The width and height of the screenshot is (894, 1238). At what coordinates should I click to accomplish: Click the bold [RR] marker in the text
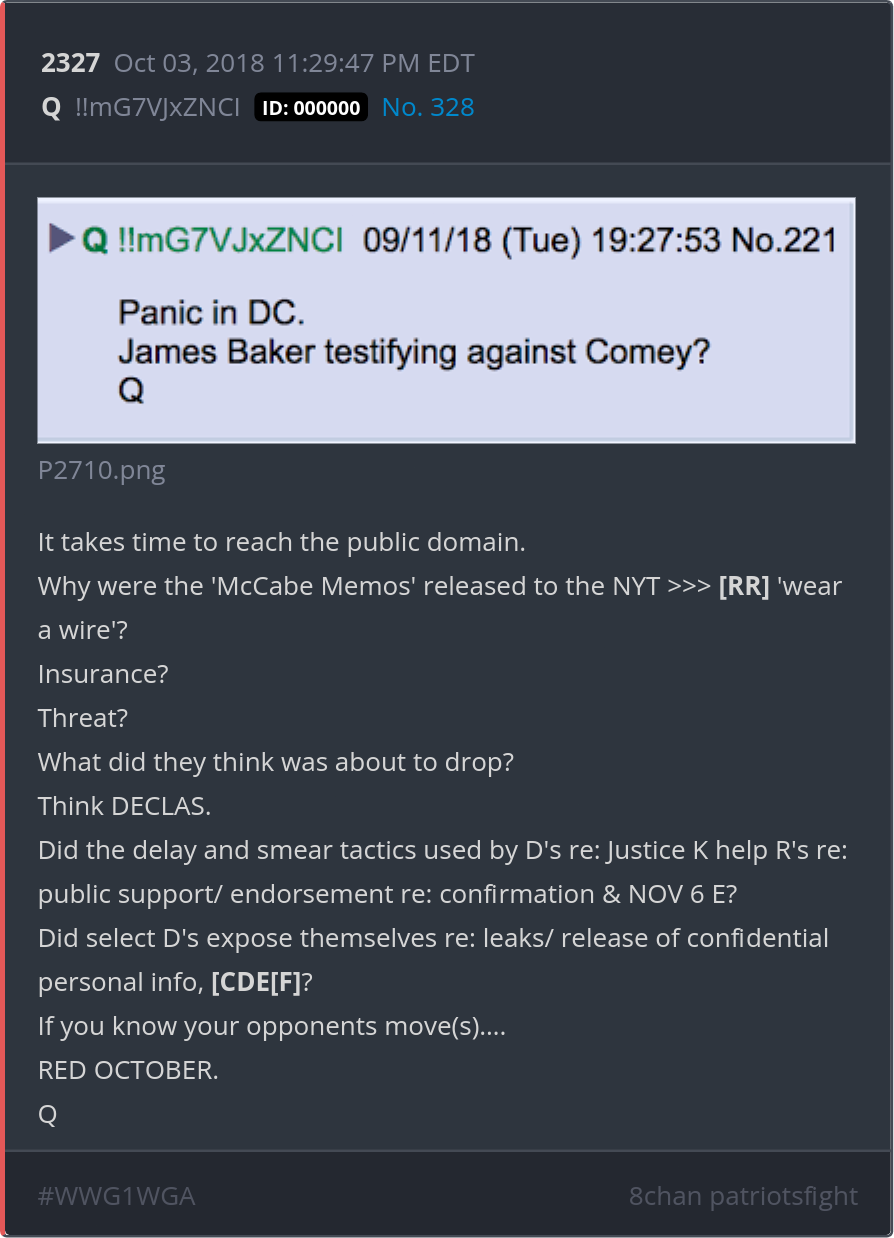coord(744,586)
